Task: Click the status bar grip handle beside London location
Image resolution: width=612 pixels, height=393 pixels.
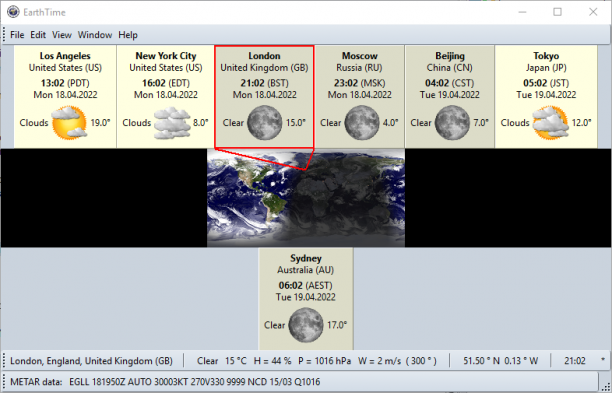Action: point(5,361)
